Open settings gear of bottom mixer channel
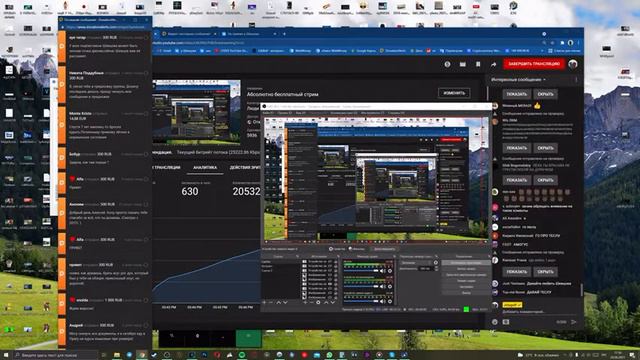Screen dimensions: 640x360 [x=390, y=301]
